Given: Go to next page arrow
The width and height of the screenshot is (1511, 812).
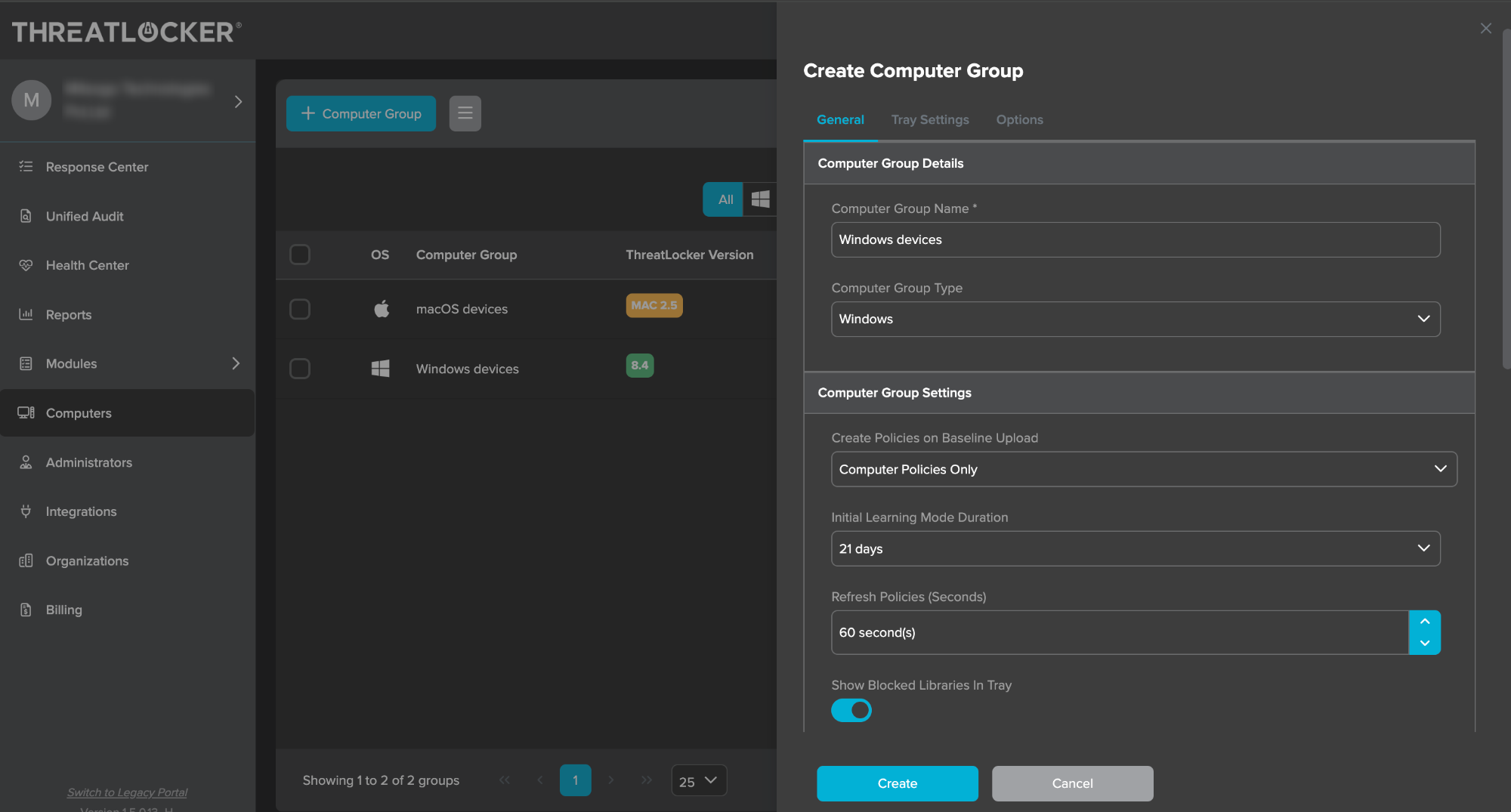Looking at the screenshot, I should coord(610,780).
